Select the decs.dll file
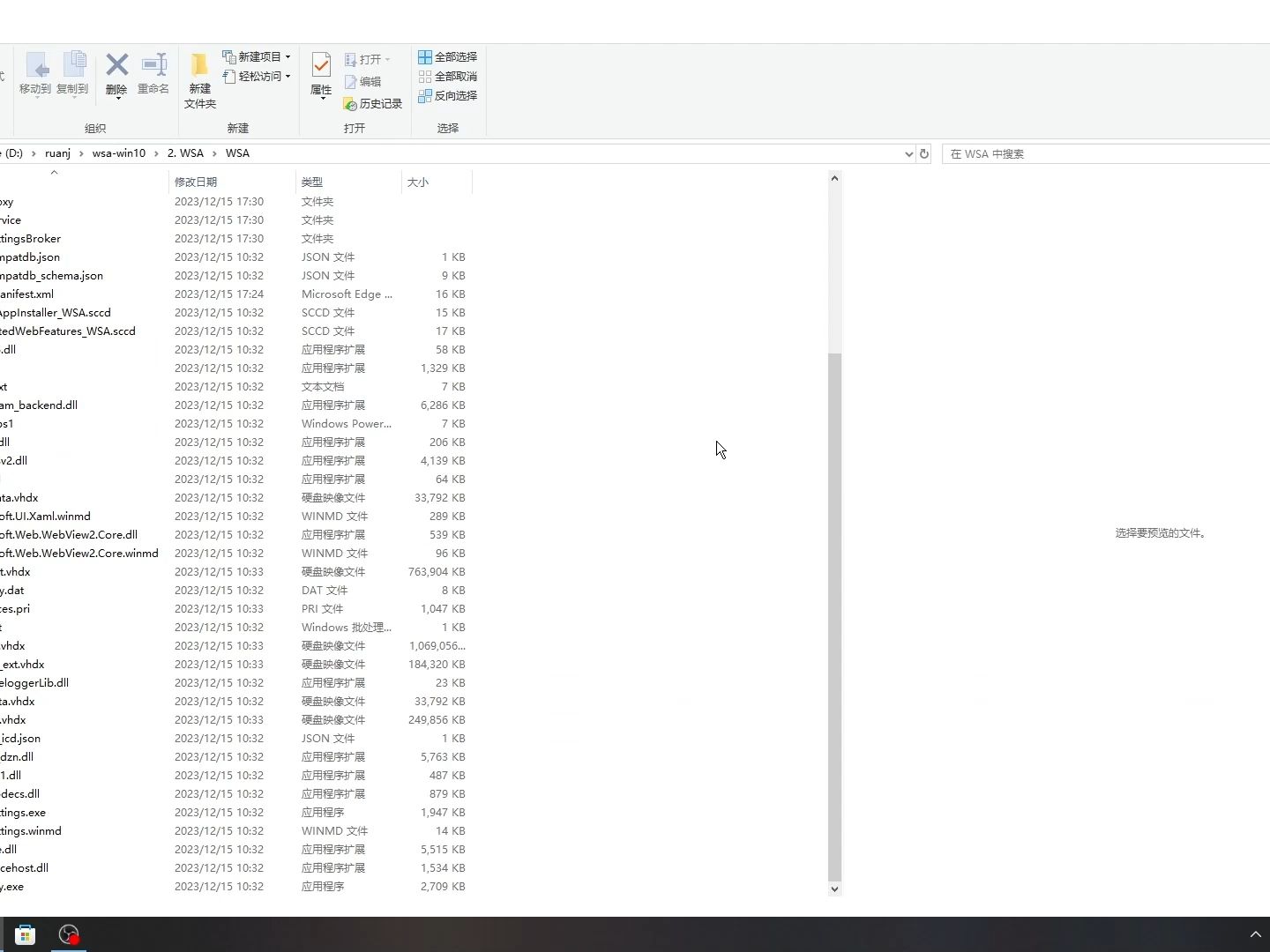Image resolution: width=1270 pixels, height=952 pixels. [x=234, y=794]
